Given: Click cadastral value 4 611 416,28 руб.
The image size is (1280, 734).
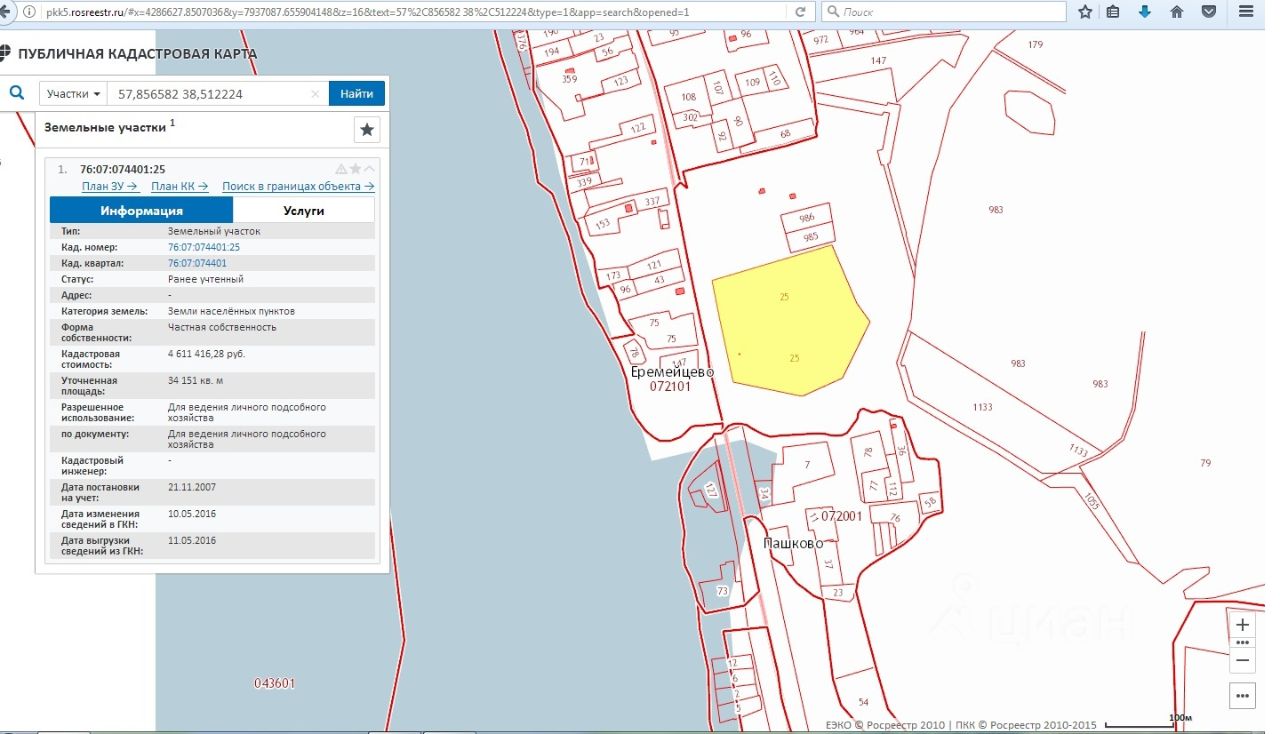Looking at the screenshot, I should point(207,354).
